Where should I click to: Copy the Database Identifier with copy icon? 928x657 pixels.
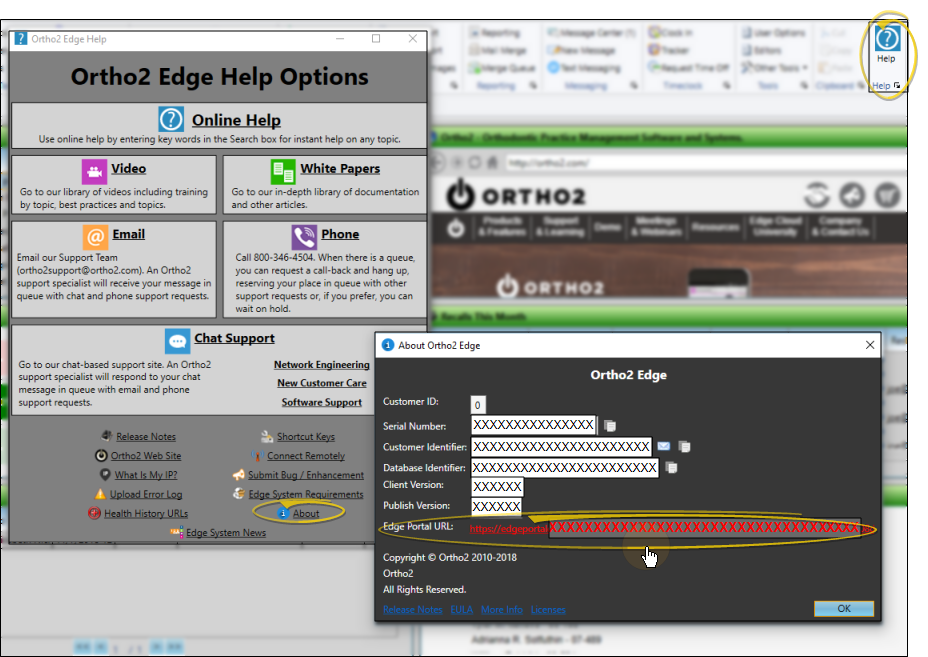(671, 468)
